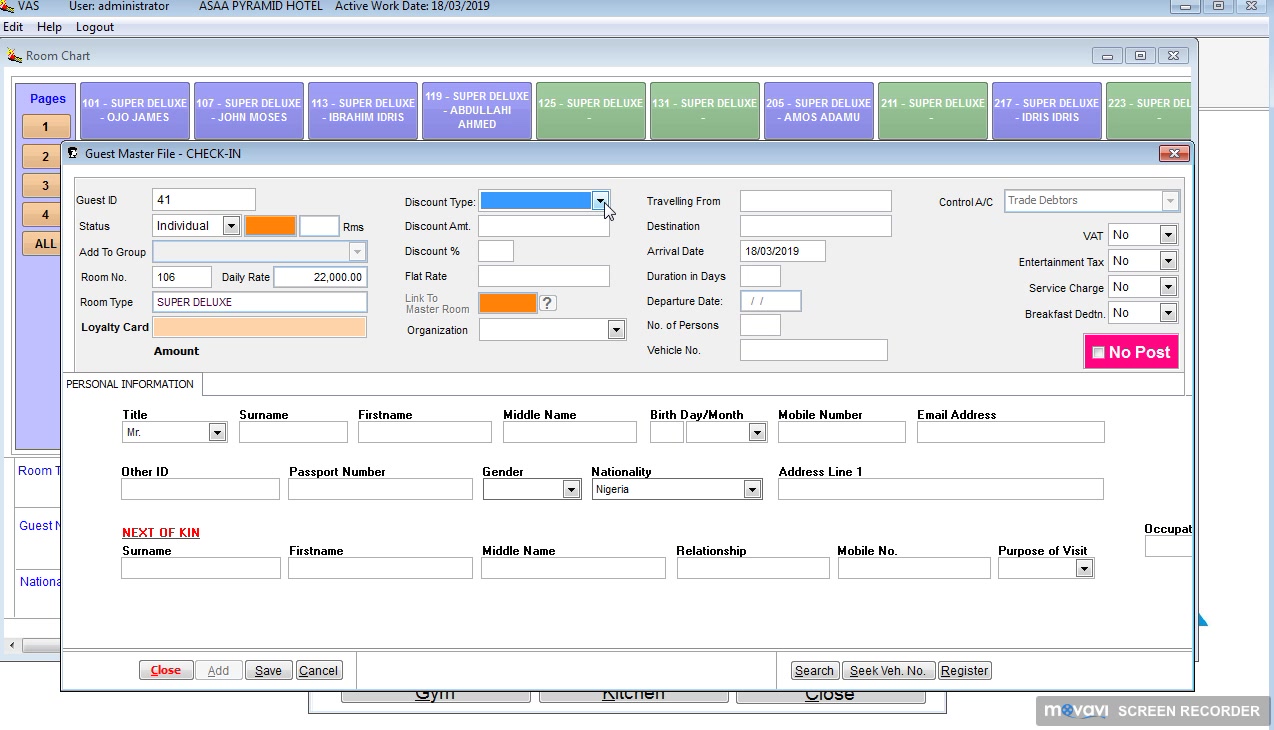Click the Flat Rate field
This screenshot has height=730, width=1274.
coord(544,276)
